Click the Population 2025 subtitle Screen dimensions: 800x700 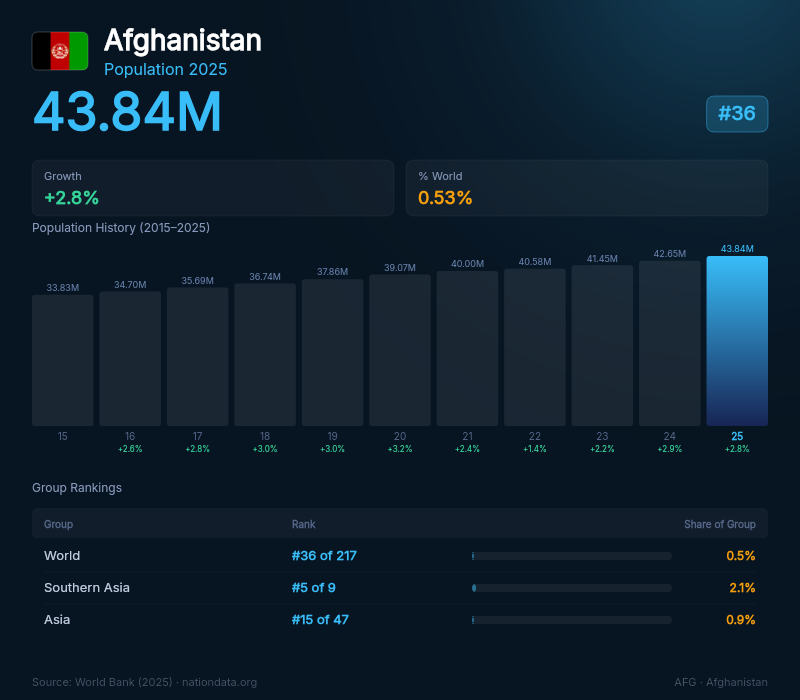pos(165,69)
